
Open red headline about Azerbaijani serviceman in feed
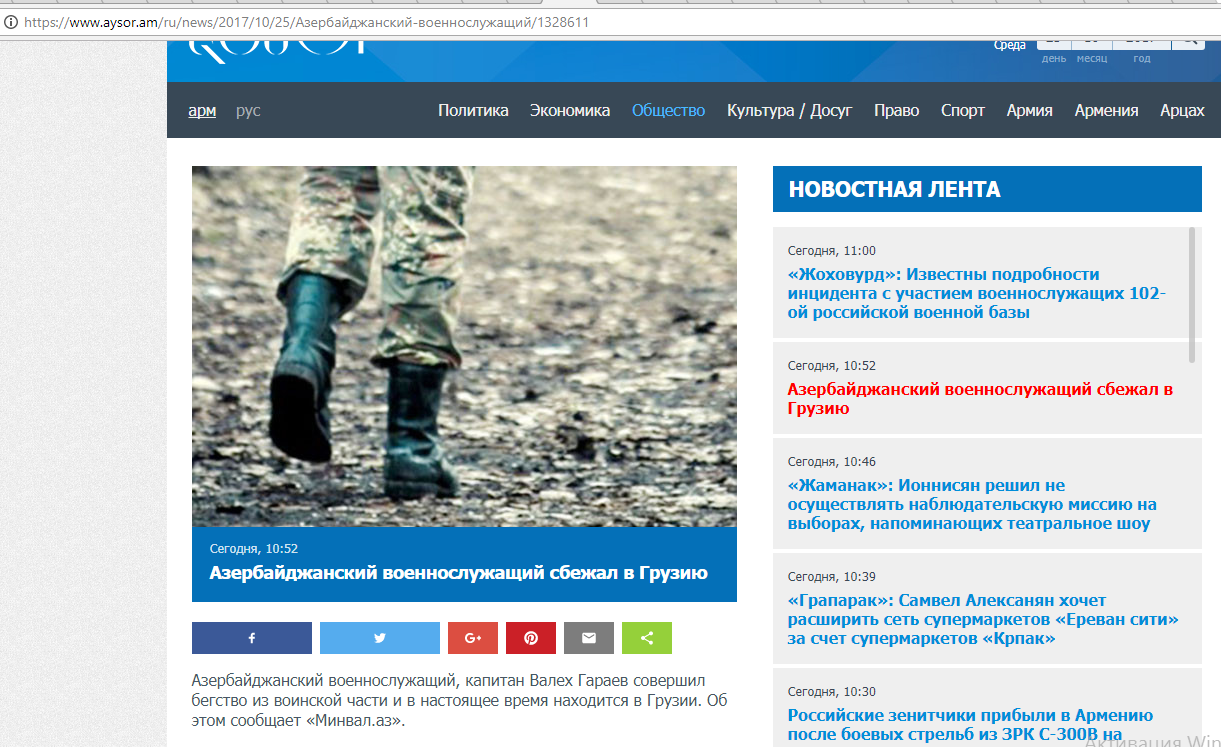click(x=980, y=398)
